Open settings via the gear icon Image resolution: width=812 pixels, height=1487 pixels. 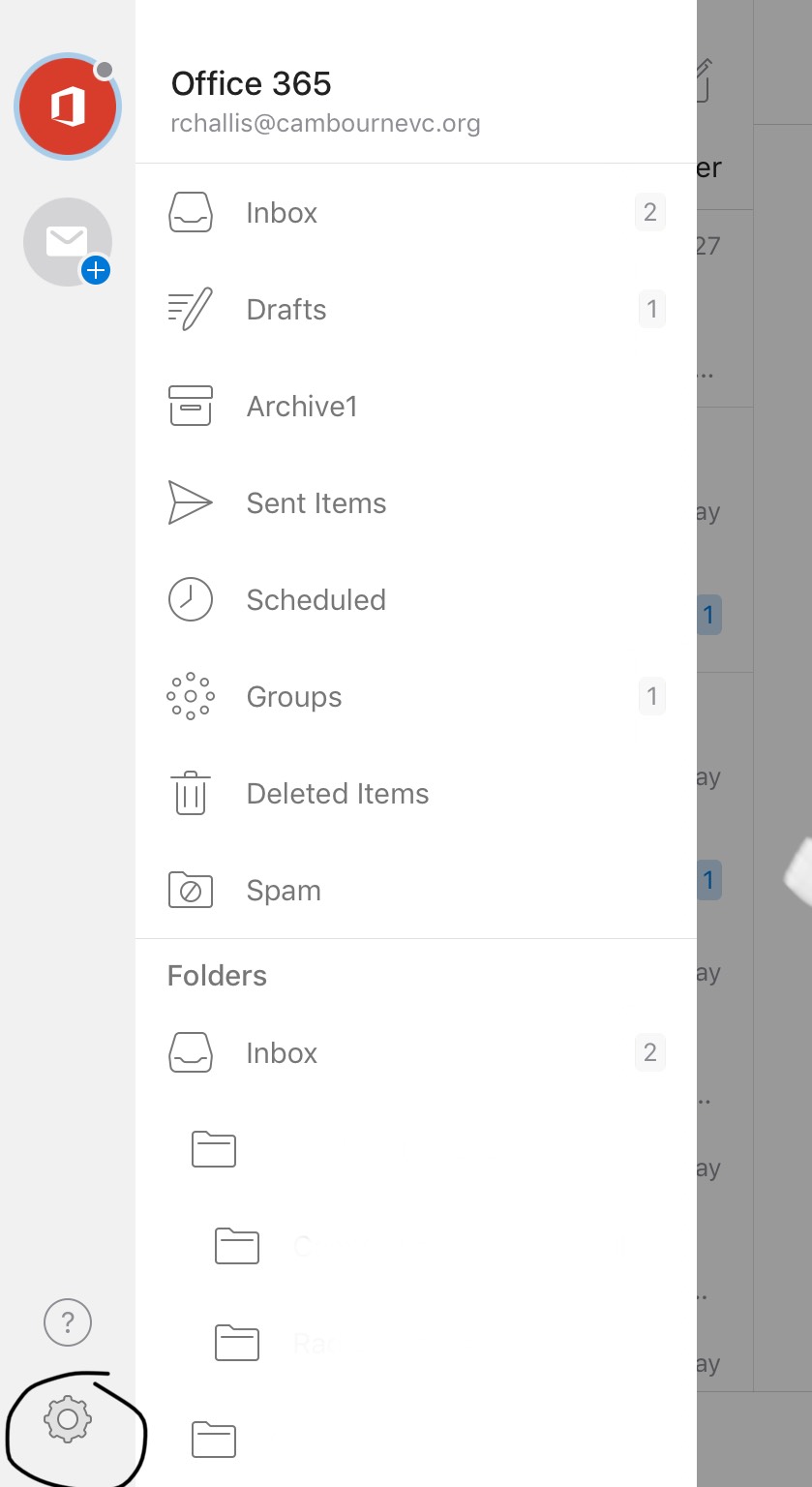coord(68,1419)
